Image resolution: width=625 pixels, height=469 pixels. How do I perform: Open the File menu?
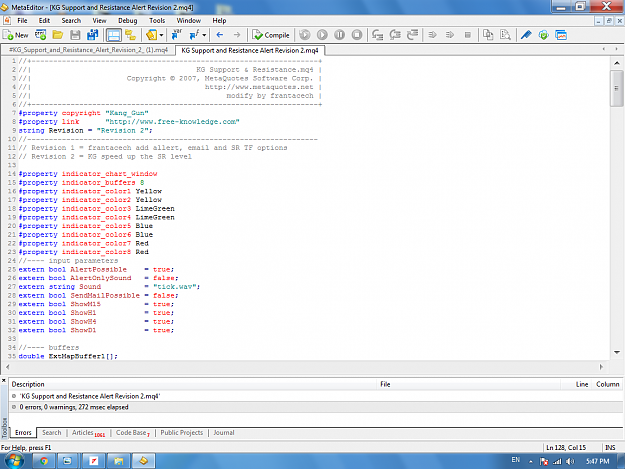[x=22, y=20]
